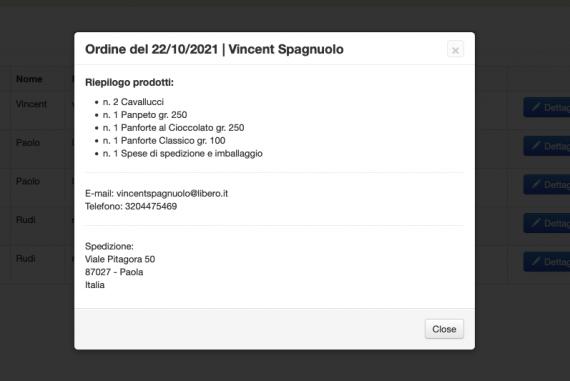Click the Telefono number 3204475469
570x381 pixels.
tap(151, 206)
